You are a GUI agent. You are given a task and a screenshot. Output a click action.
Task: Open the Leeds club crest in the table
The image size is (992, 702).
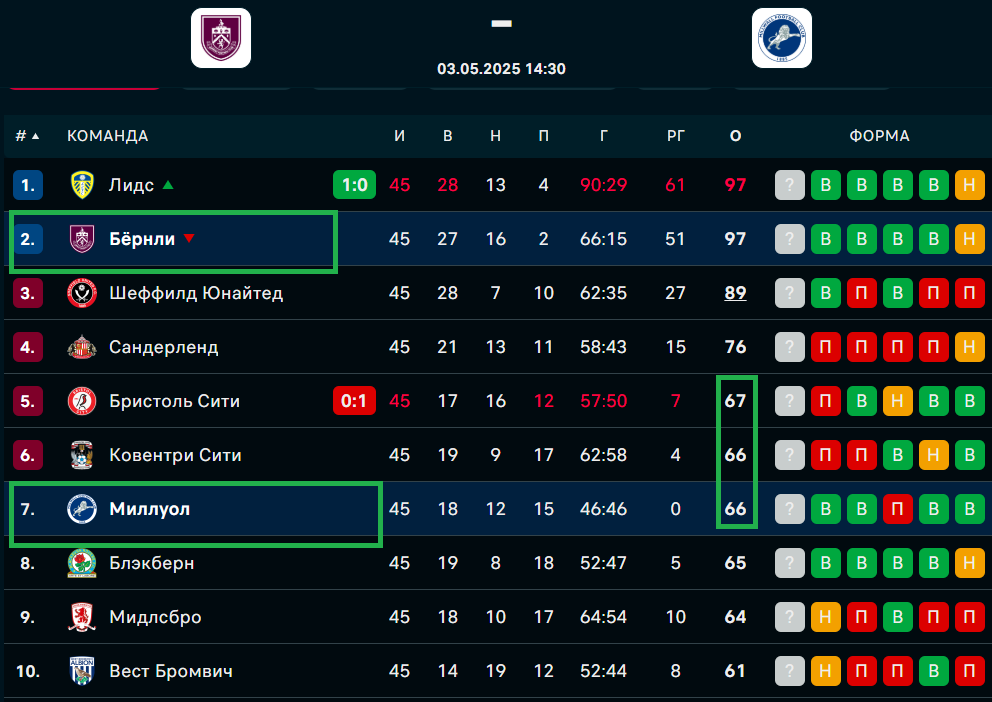tap(82, 185)
